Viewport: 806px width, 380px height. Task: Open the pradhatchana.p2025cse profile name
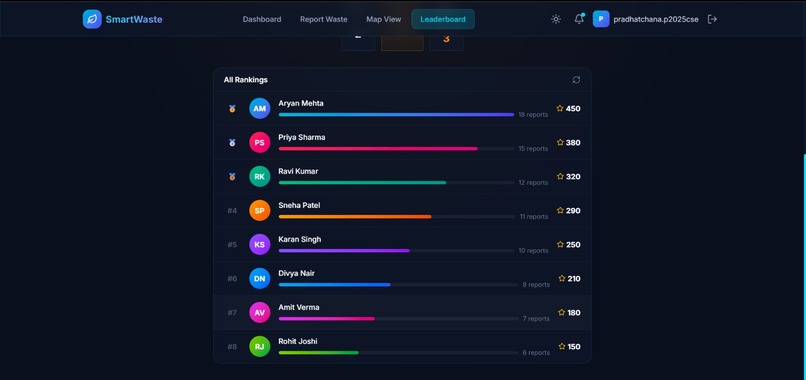click(x=655, y=20)
